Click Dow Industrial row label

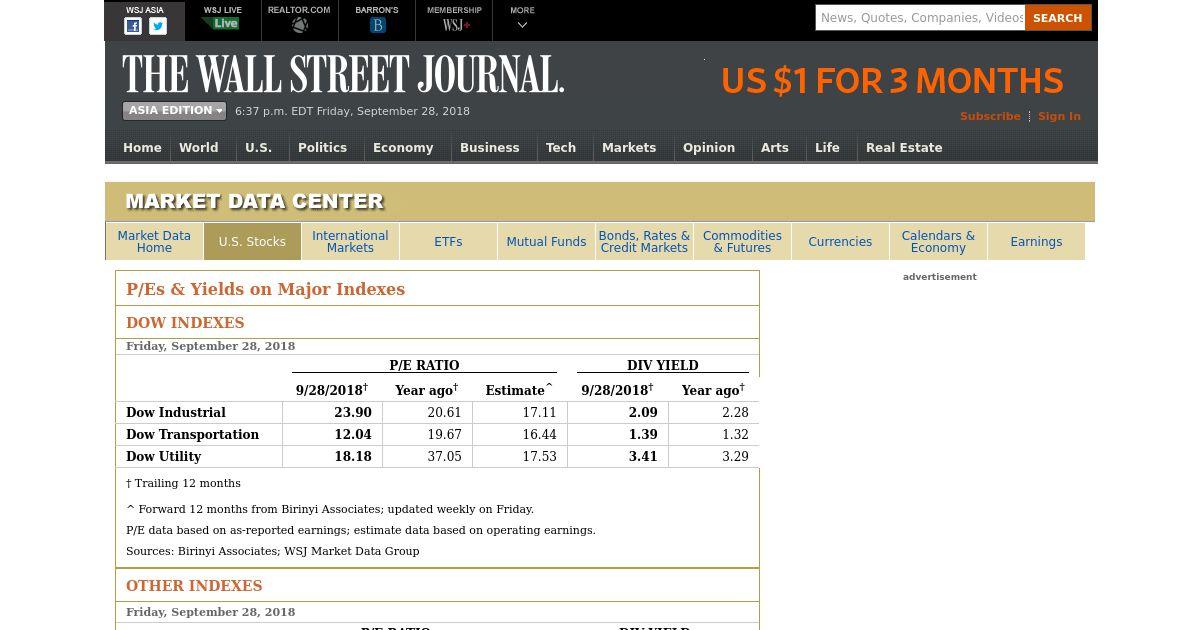(x=176, y=412)
